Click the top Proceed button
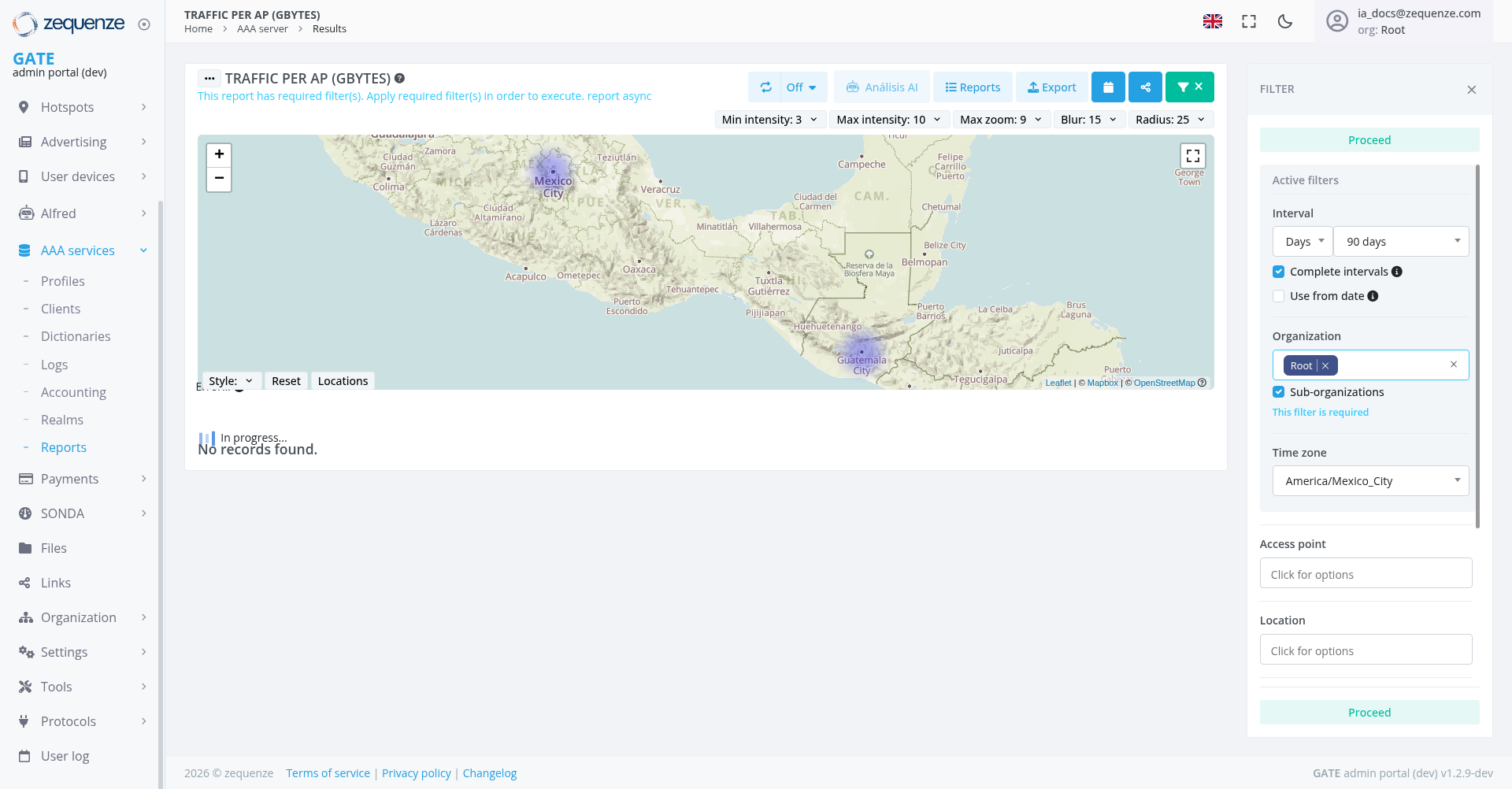This screenshot has height=789, width=1512. 1369,140
